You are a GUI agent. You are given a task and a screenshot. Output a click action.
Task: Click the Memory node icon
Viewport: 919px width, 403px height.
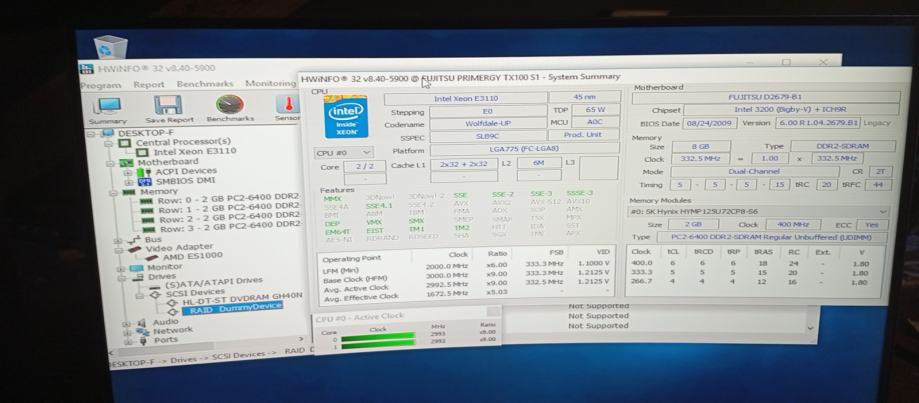(129, 192)
